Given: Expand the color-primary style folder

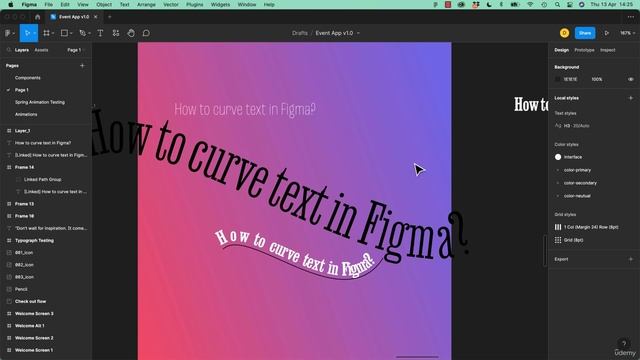Looking at the screenshot, I should (558, 170).
